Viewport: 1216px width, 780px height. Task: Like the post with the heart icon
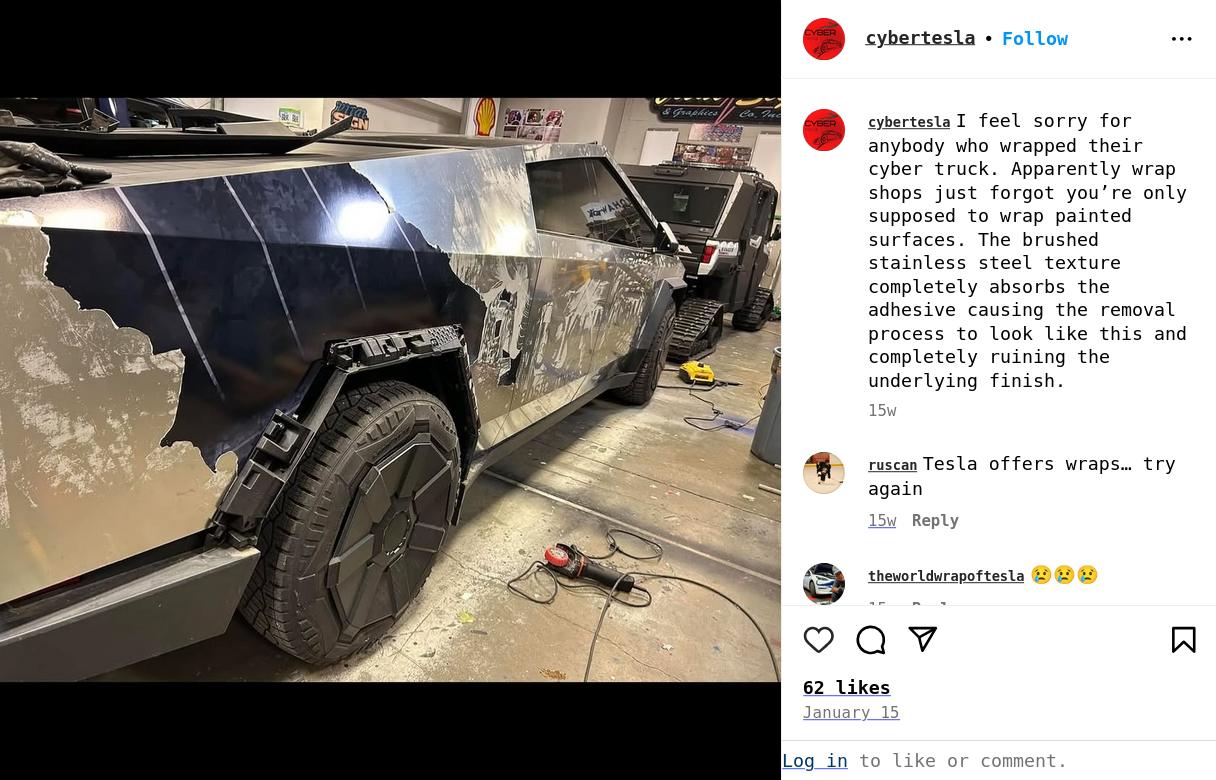coord(818,640)
